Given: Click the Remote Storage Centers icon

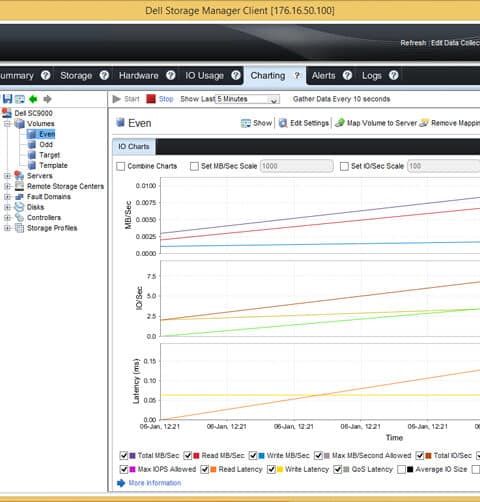Looking at the screenshot, I should click(19, 186).
